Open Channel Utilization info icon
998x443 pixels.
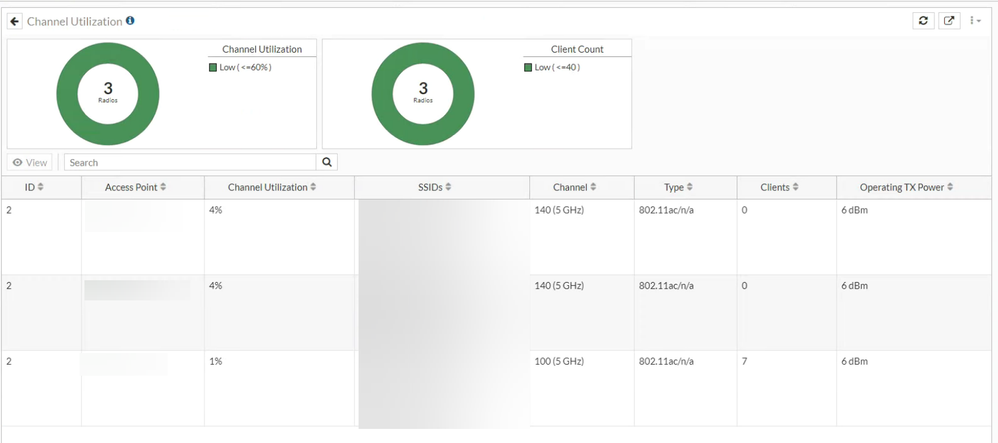130,21
